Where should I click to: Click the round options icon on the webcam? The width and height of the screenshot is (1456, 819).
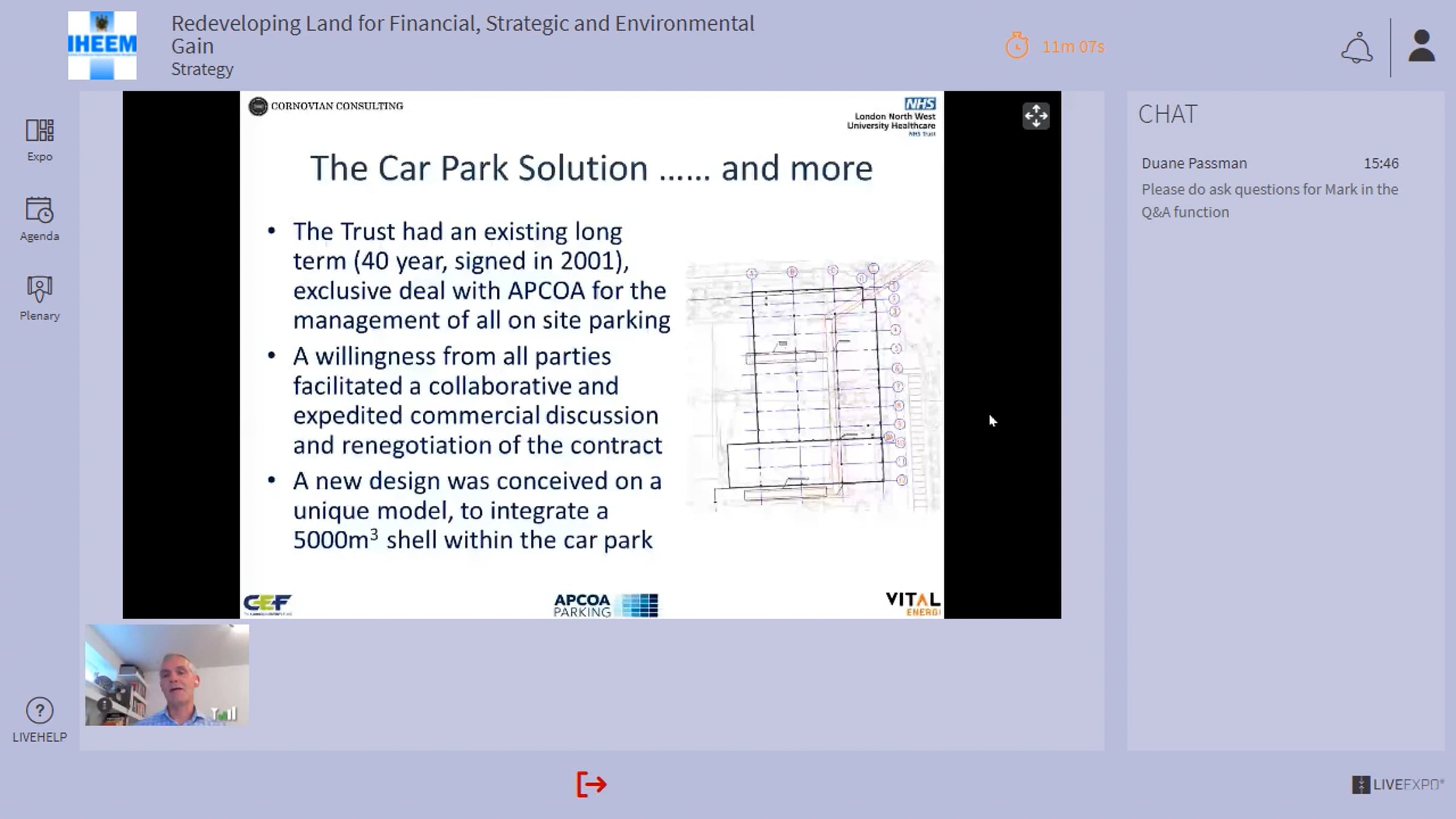pos(104,705)
